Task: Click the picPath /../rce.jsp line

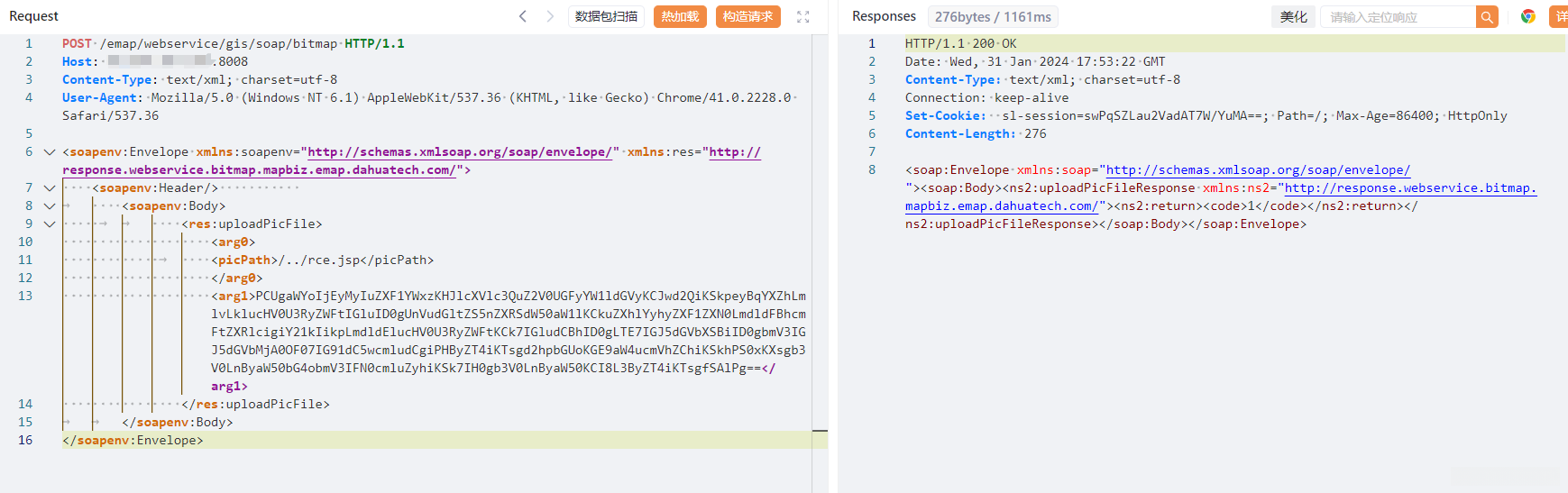Action: [x=323, y=260]
